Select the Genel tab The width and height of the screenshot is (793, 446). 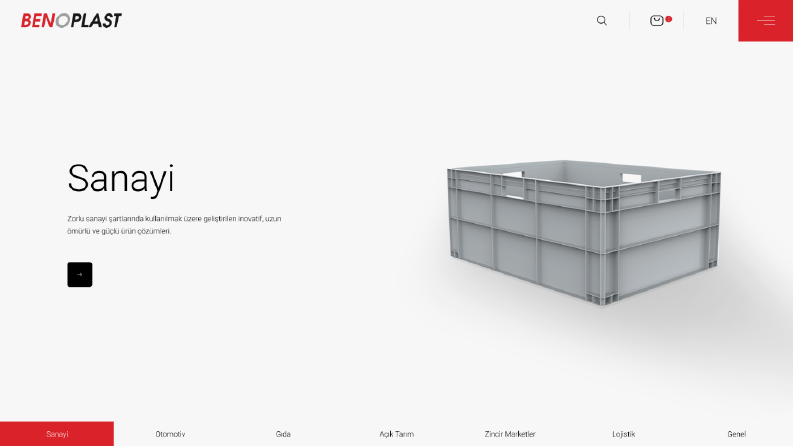[736, 434]
